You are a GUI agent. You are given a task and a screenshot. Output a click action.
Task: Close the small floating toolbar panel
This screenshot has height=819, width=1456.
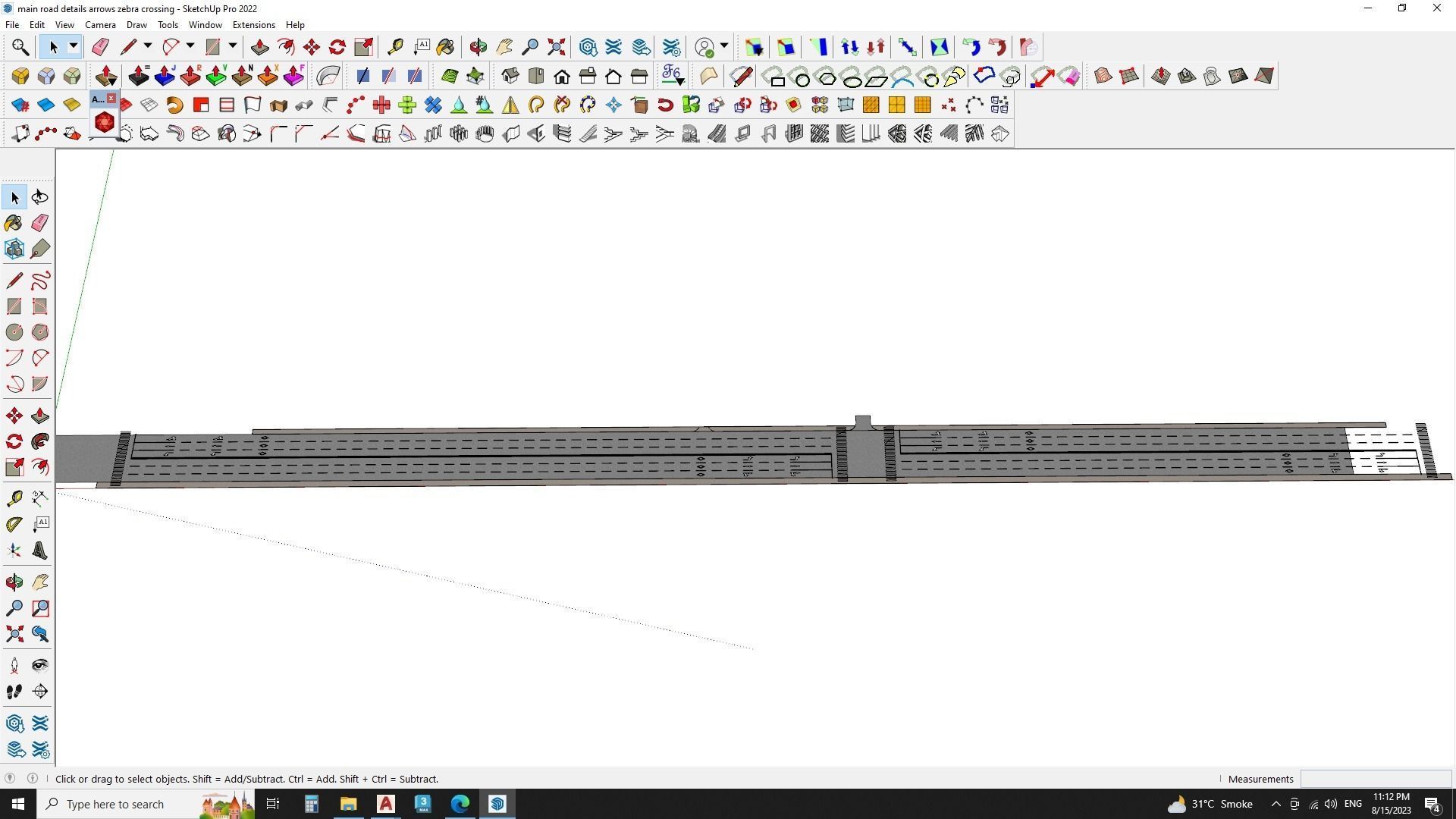pos(111,99)
